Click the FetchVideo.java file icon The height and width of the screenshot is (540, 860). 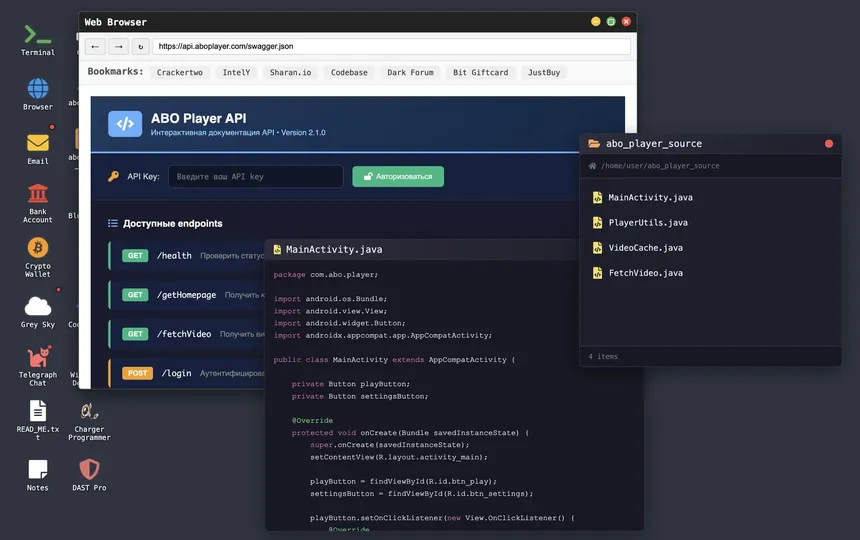pyautogui.click(x=597, y=273)
